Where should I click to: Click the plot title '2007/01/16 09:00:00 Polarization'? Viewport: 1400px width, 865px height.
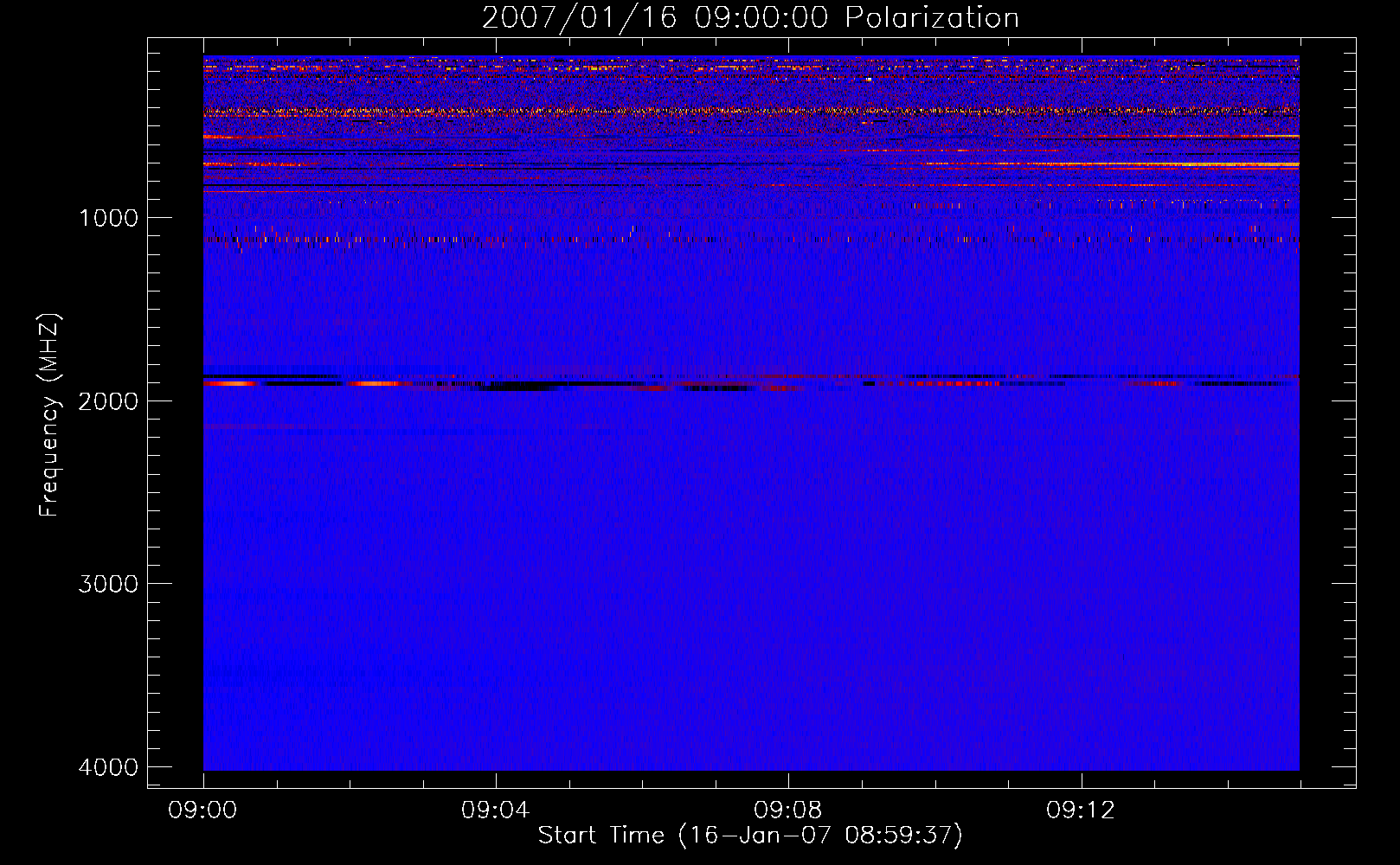[x=750, y=18]
